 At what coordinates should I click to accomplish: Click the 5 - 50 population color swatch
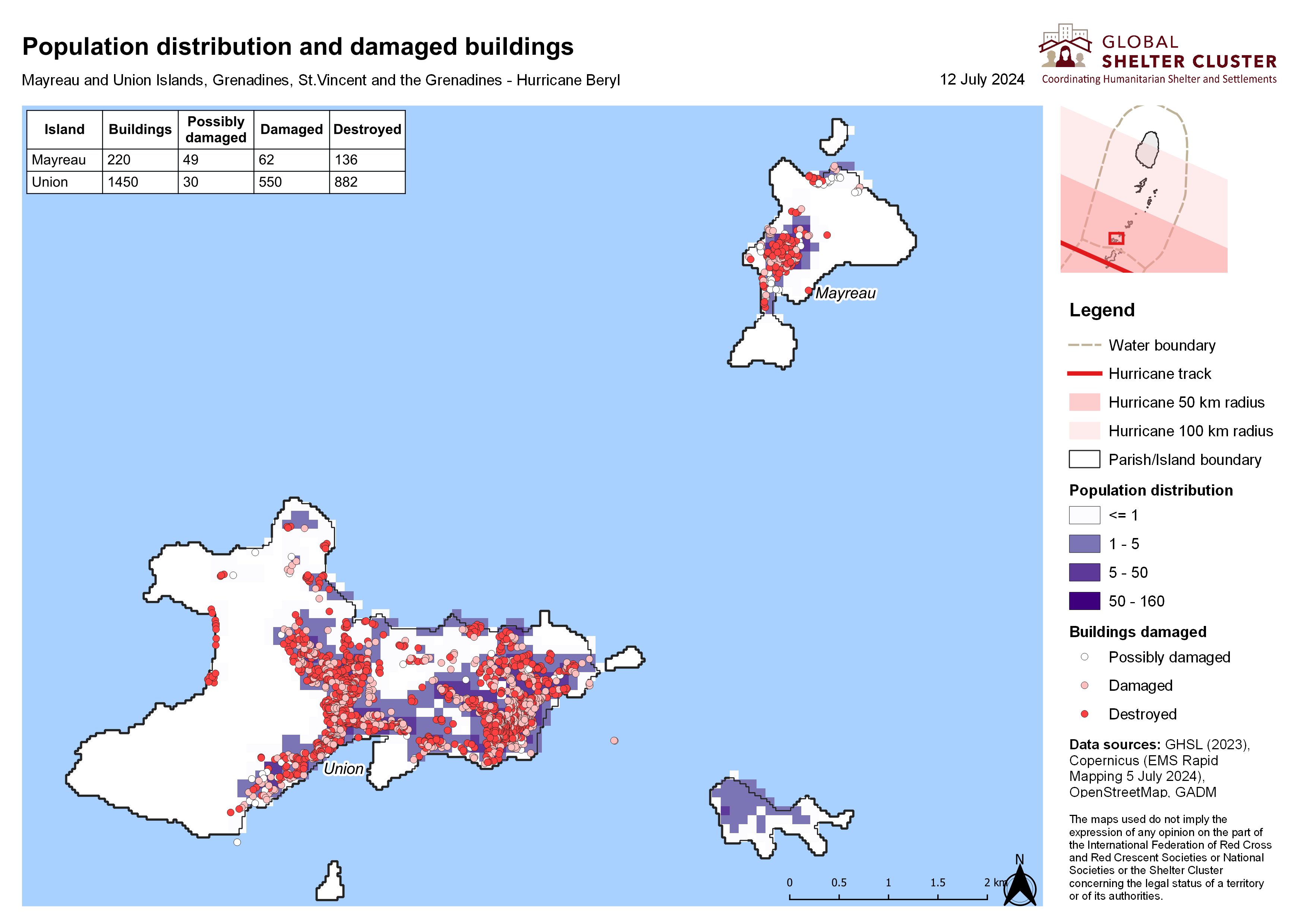tap(1084, 572)
